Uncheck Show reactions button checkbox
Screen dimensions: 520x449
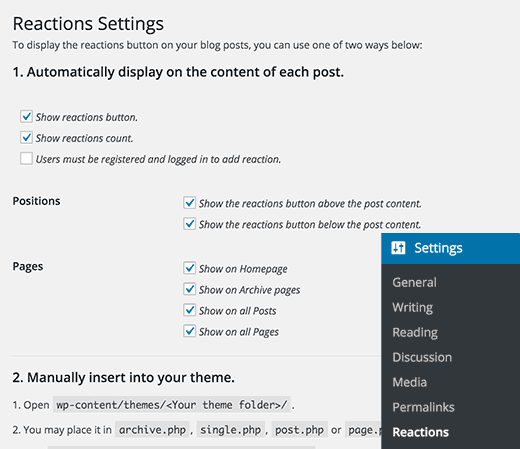[26, 117]
